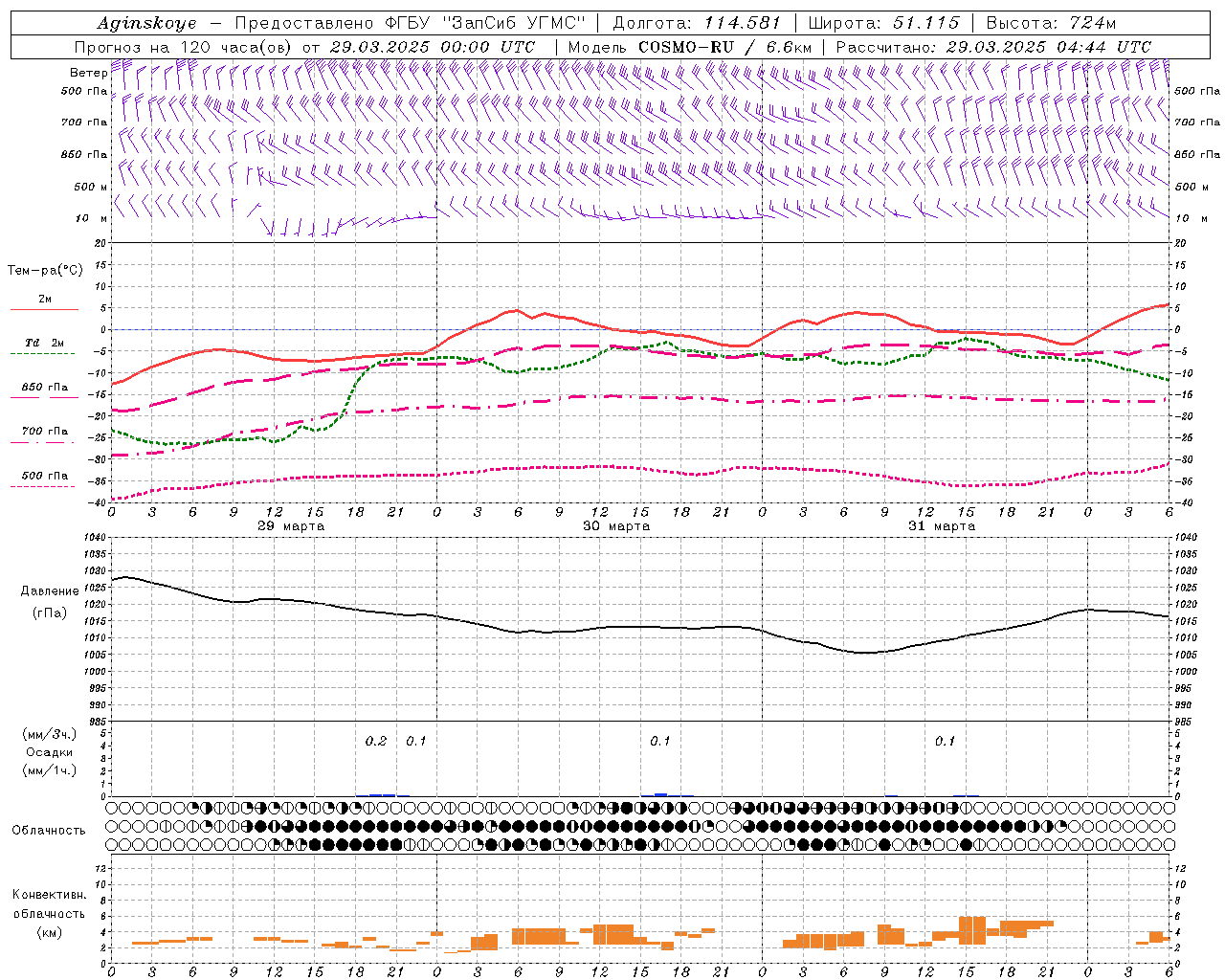Image resolution: width=1225 pixels, height=980 pixels.
Task: Select the model label COSMO-RU / 6.6км
Action: point(724,47)
